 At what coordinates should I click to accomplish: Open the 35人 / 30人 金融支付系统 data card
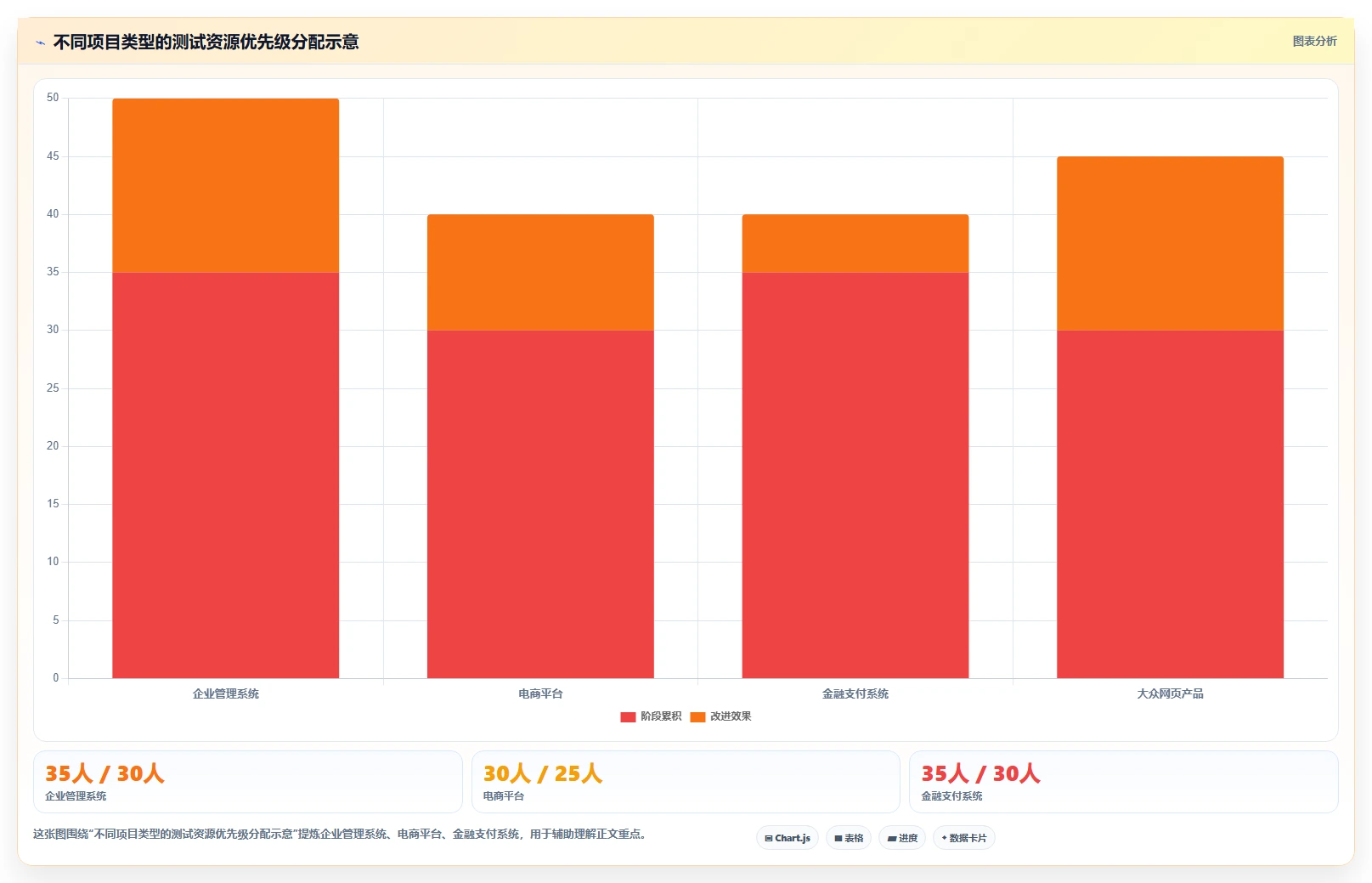click(x=1124, y=782)
